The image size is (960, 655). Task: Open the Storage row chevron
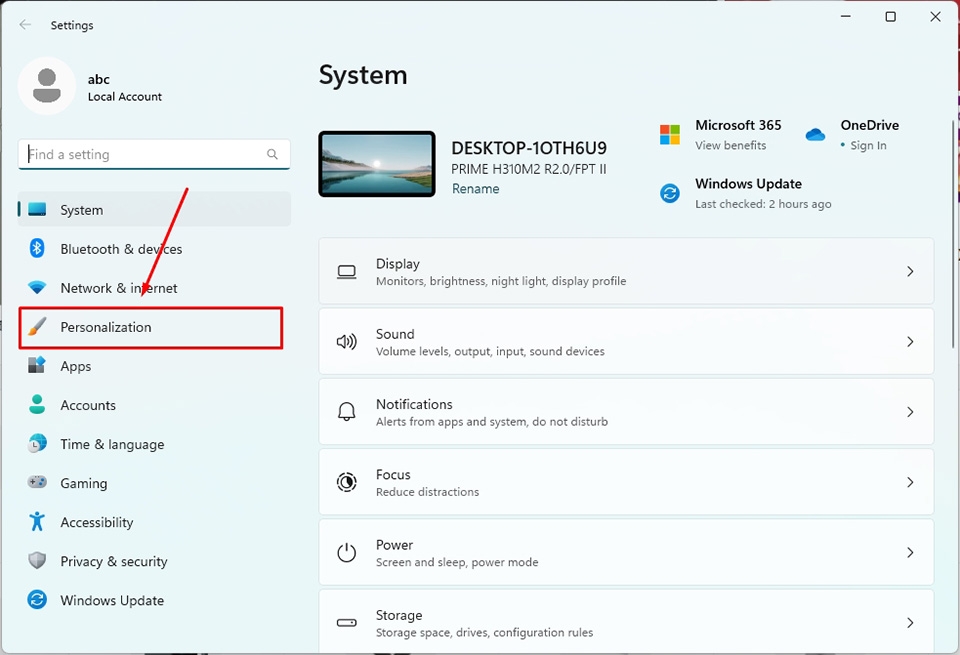point(910,623)
